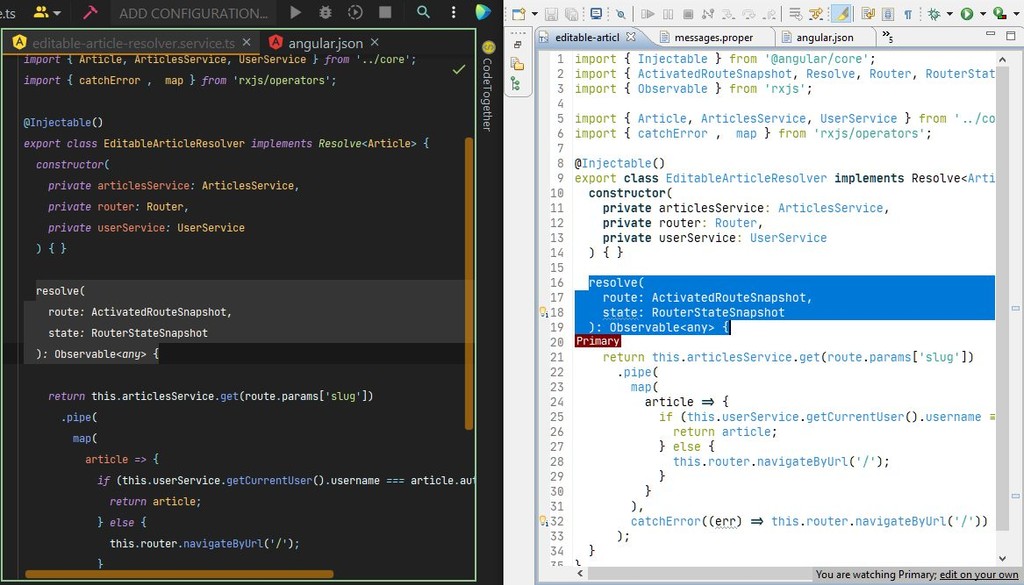The height and width of the screenshot is (585, 1024).
Task: Switch to the messages.proper tab
Action: [x=712, y=37]
